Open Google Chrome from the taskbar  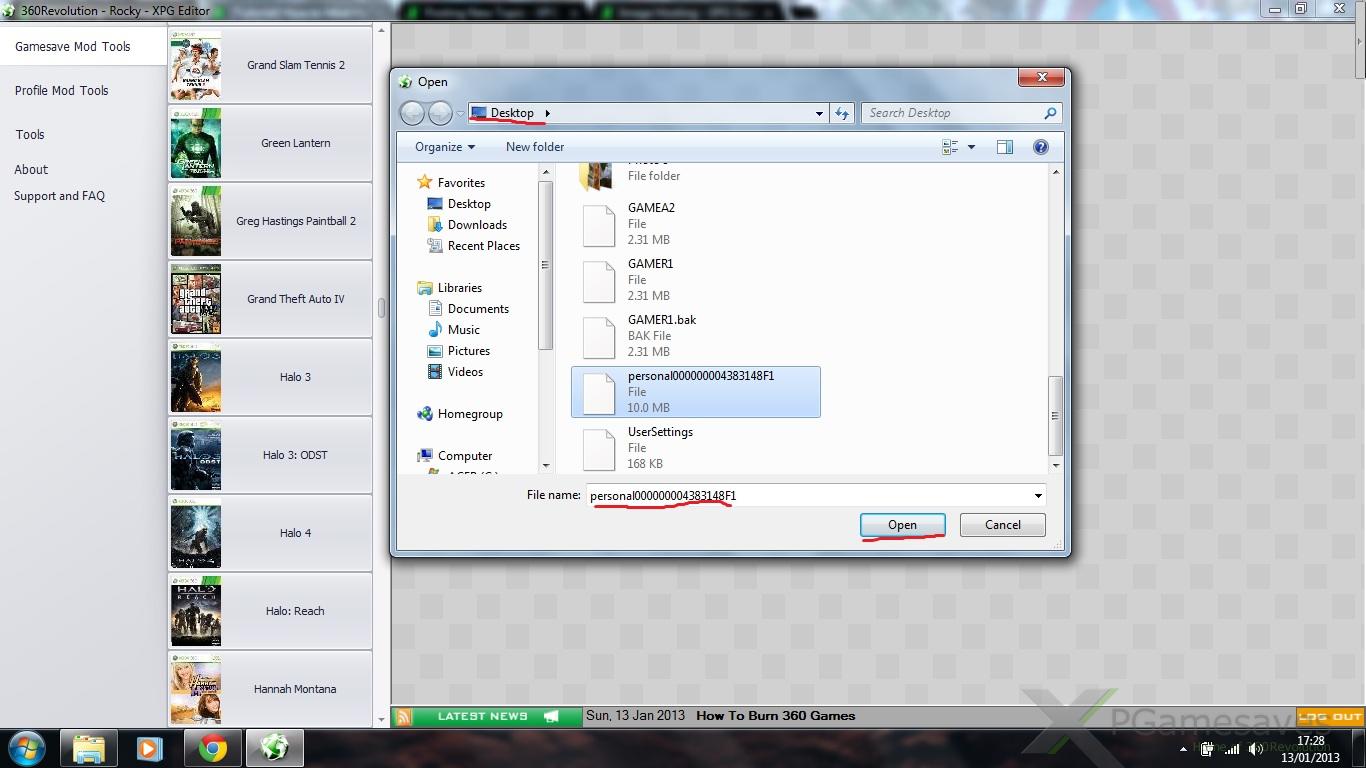[x=212, y=748]
